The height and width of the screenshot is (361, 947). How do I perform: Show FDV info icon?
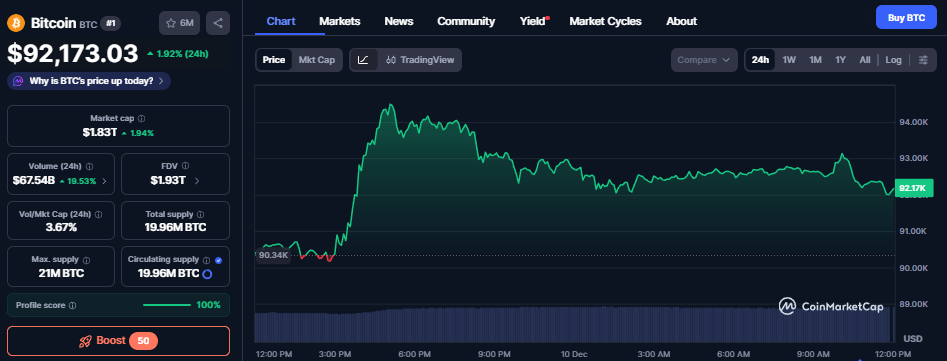(185, 165)
